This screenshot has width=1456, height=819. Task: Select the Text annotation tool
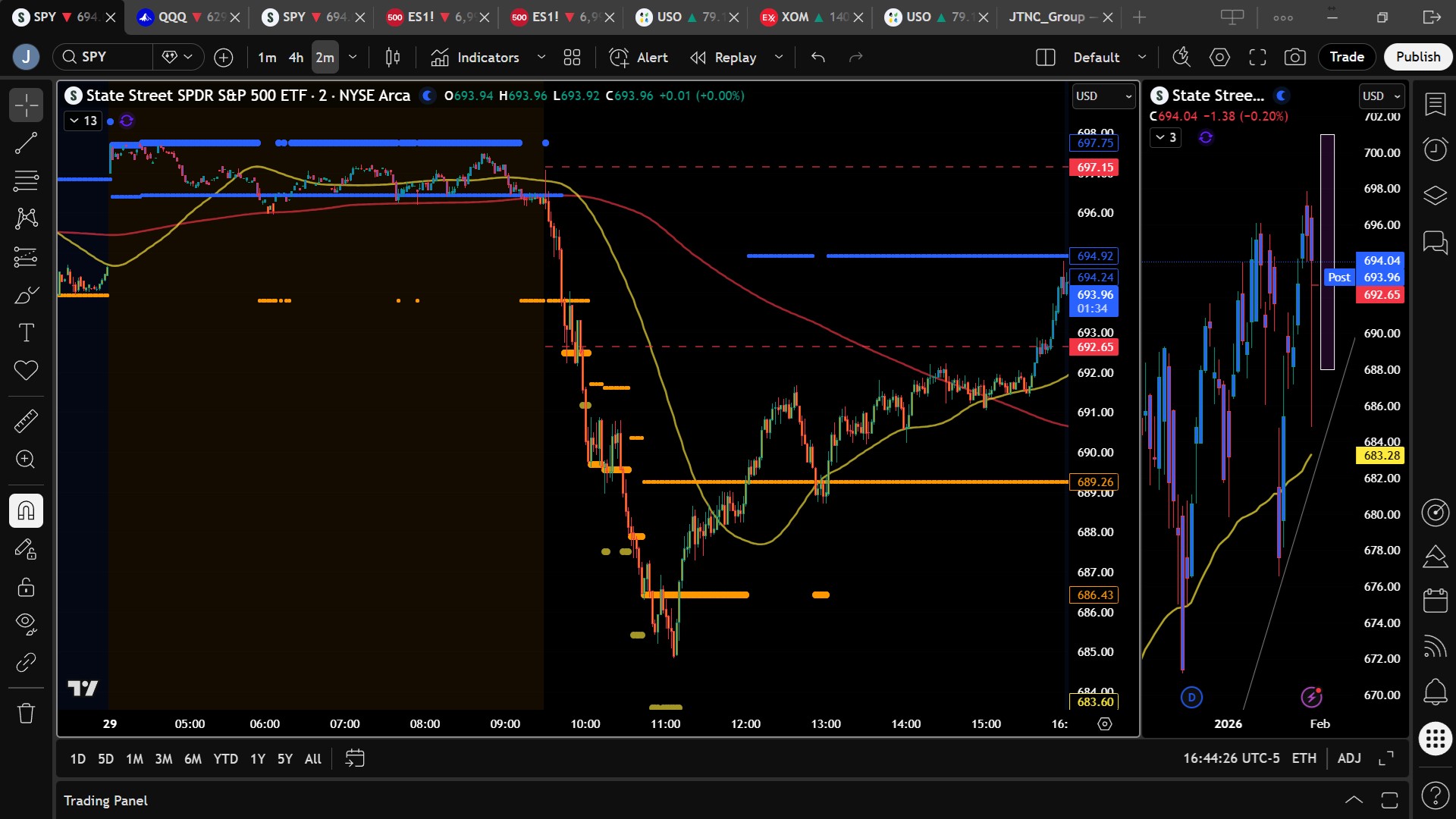tap(26, 332)
